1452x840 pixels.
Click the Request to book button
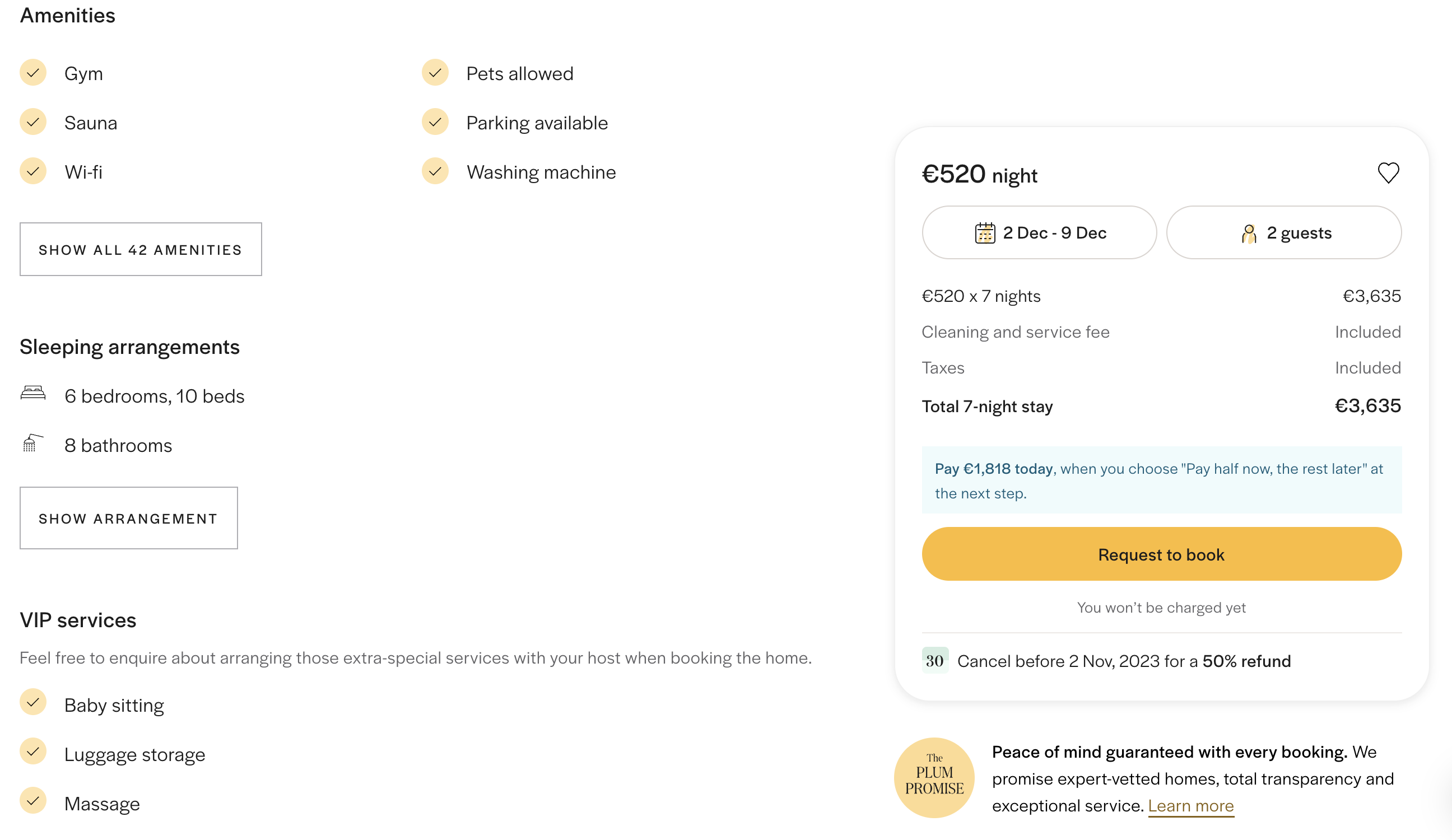1162,554
